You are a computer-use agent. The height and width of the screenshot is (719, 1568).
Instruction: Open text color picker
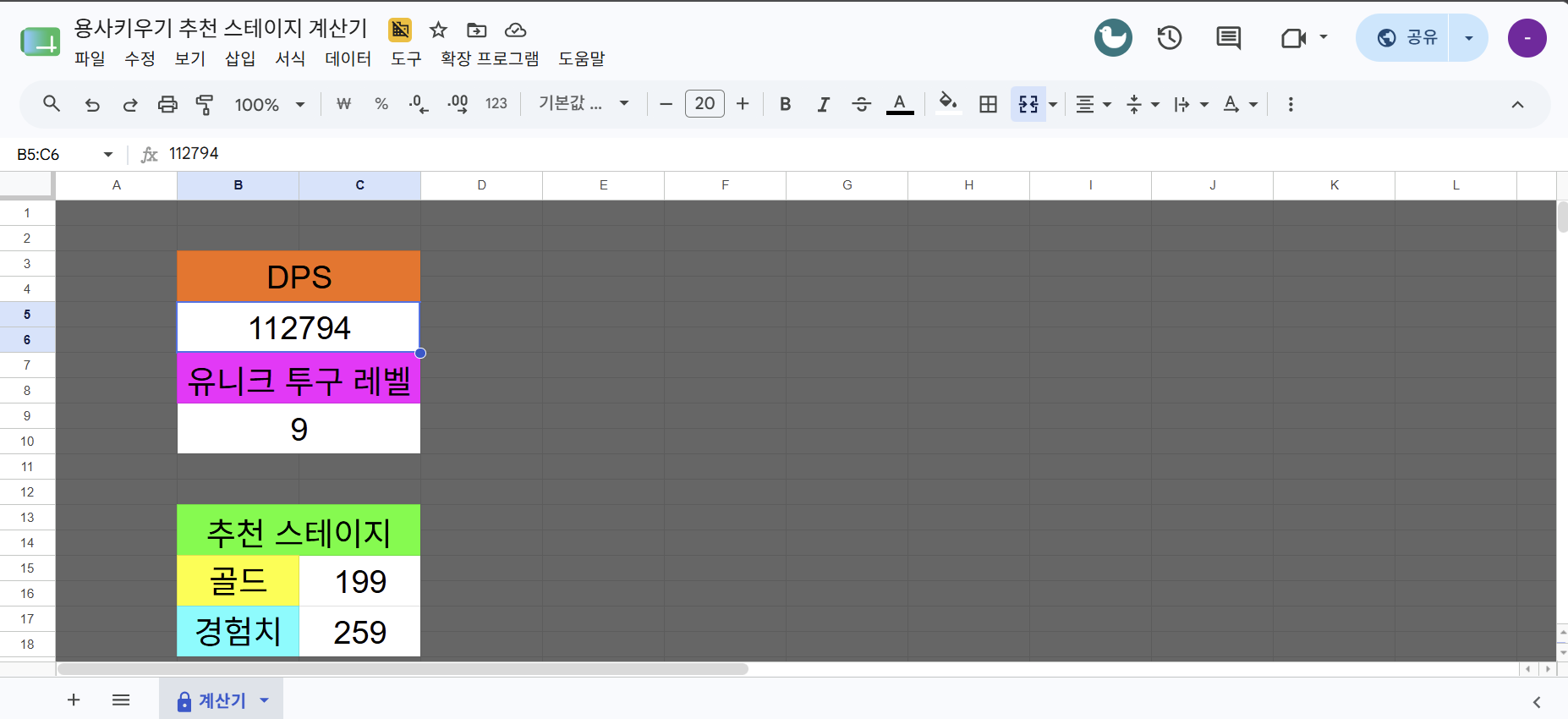900,104
